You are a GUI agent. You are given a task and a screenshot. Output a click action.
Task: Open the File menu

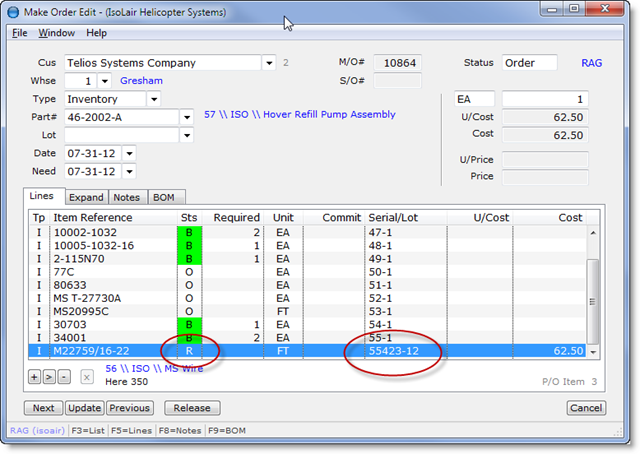click(20, 33)
